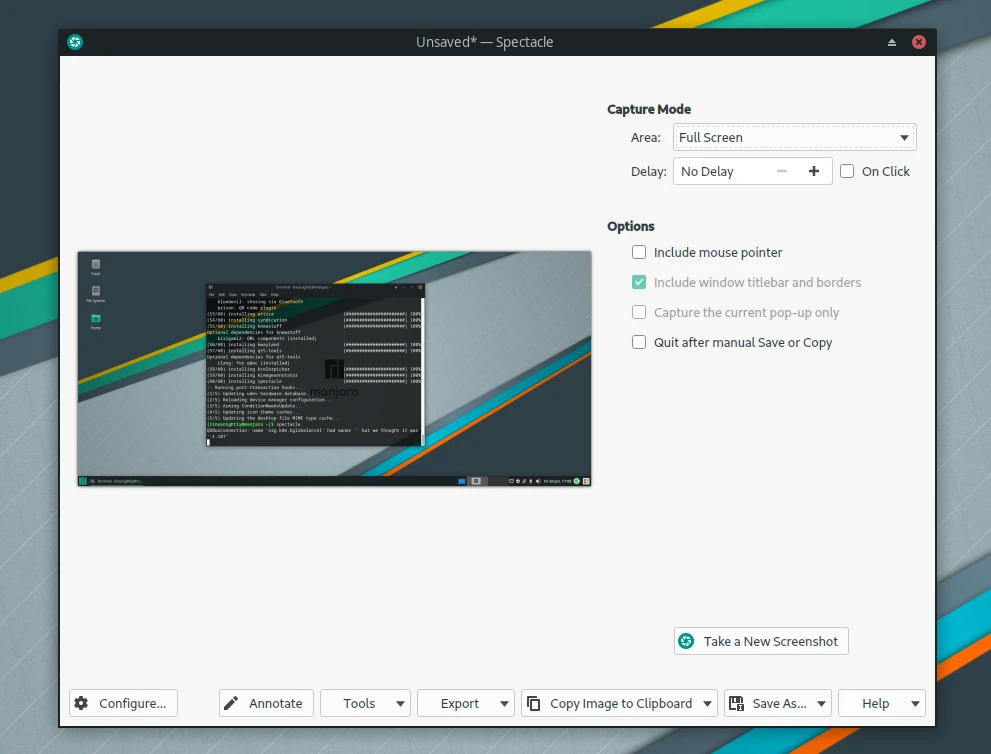Click Take a New Screenshot button
Image resolution: width=991 pixels, height=754 pixels.
point(761,641)
